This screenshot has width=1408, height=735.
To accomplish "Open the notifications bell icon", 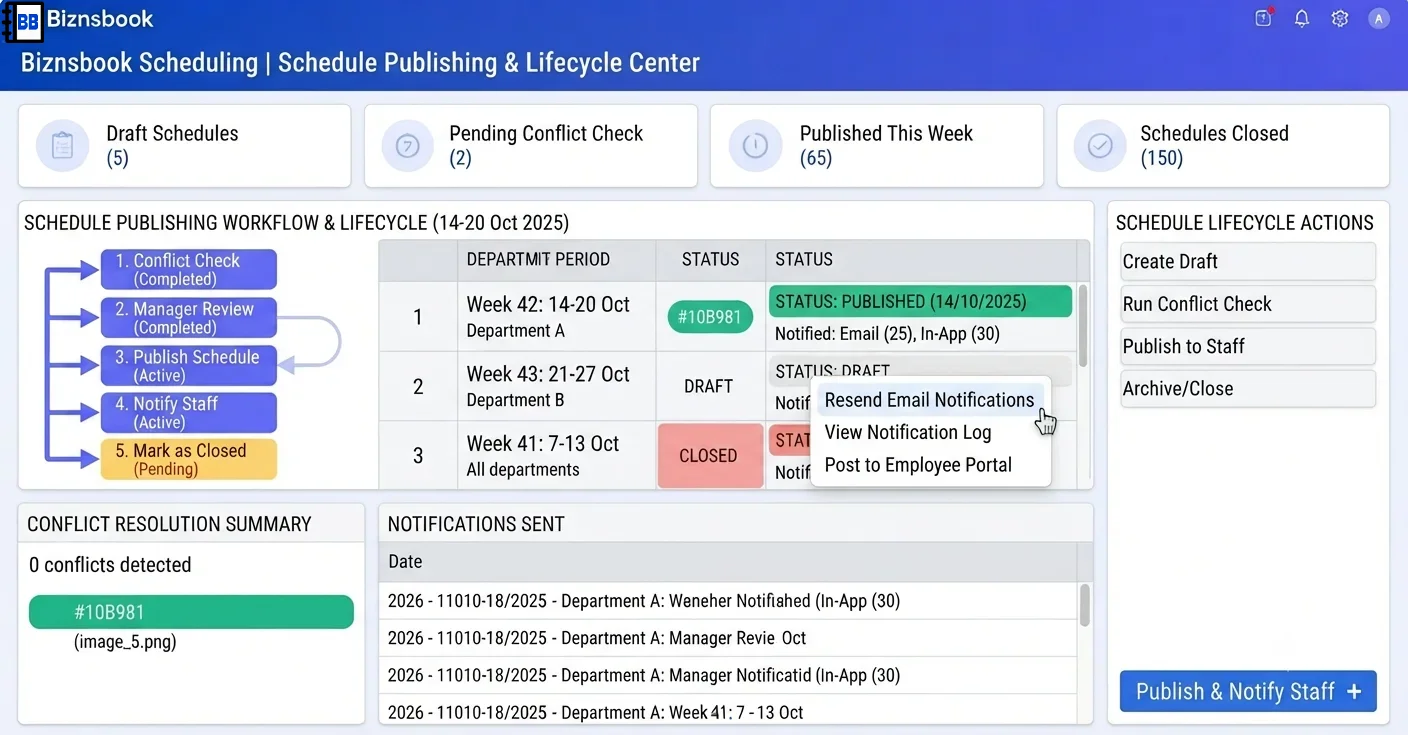I will (x=1302, y=18).
